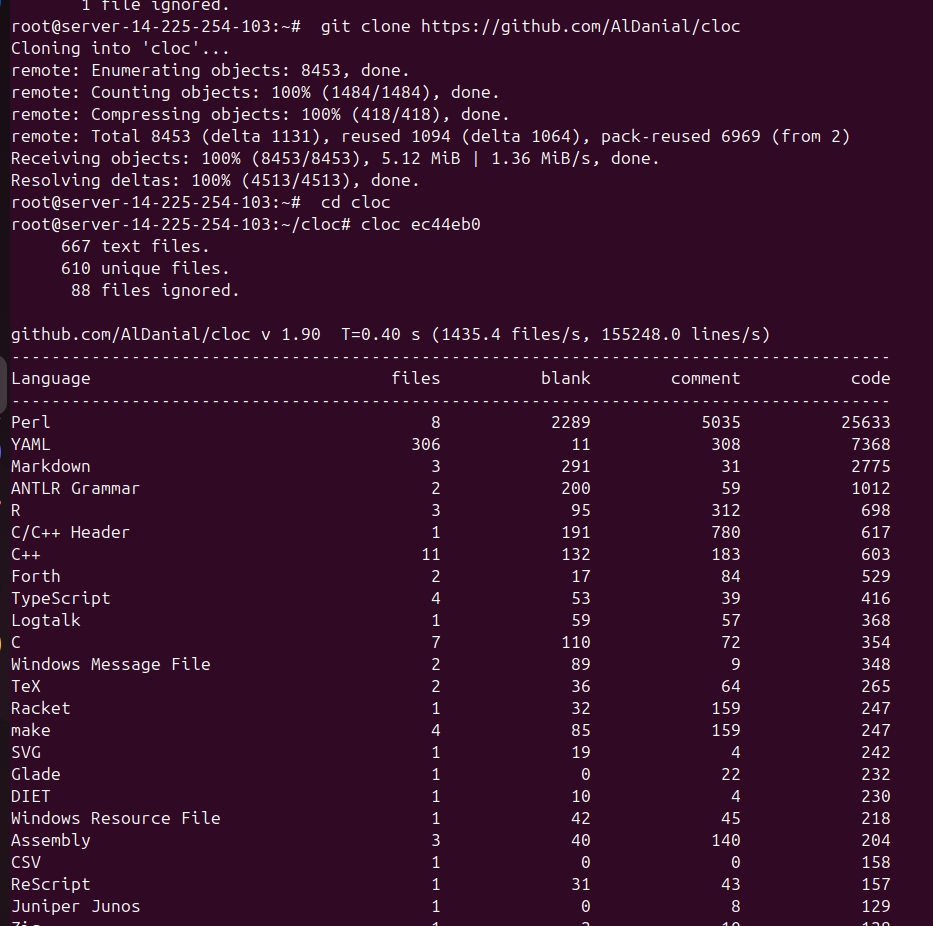Click the YAML row in the table
This screenshot has width=933, height=926.
[30, 444]
